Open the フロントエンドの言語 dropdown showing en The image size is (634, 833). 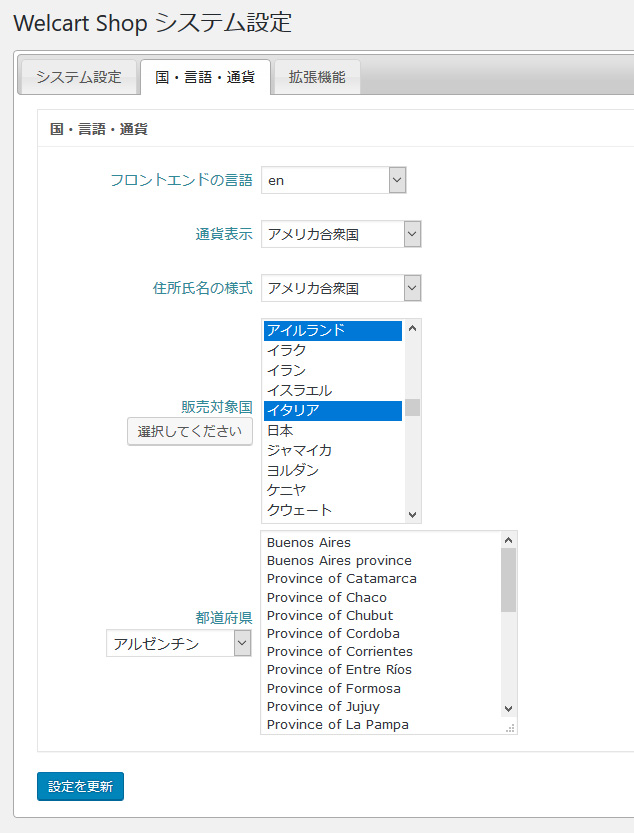(334, 180)
